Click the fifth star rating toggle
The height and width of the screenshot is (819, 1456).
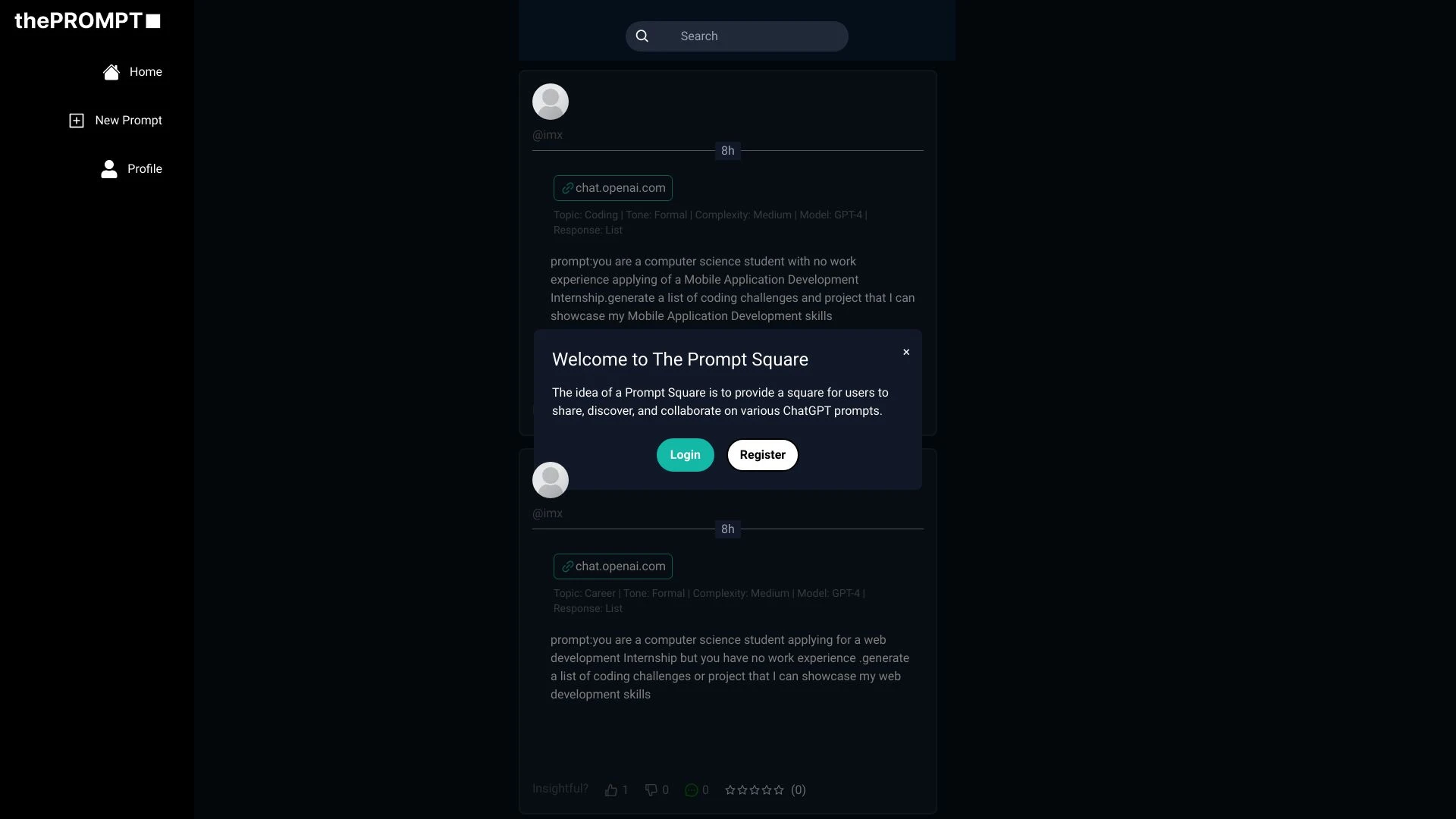point(780,790)
